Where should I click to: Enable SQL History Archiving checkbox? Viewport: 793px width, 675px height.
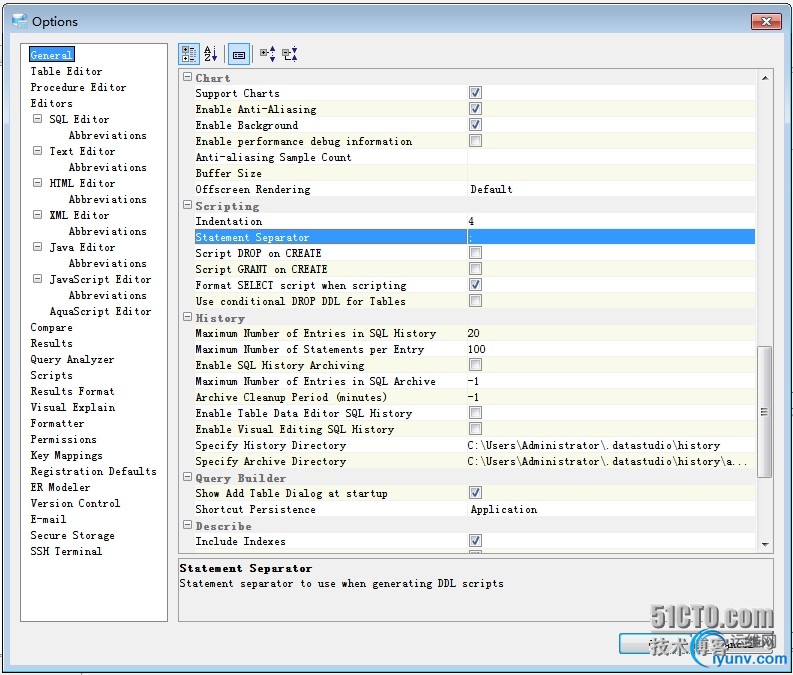click(475, 365)
